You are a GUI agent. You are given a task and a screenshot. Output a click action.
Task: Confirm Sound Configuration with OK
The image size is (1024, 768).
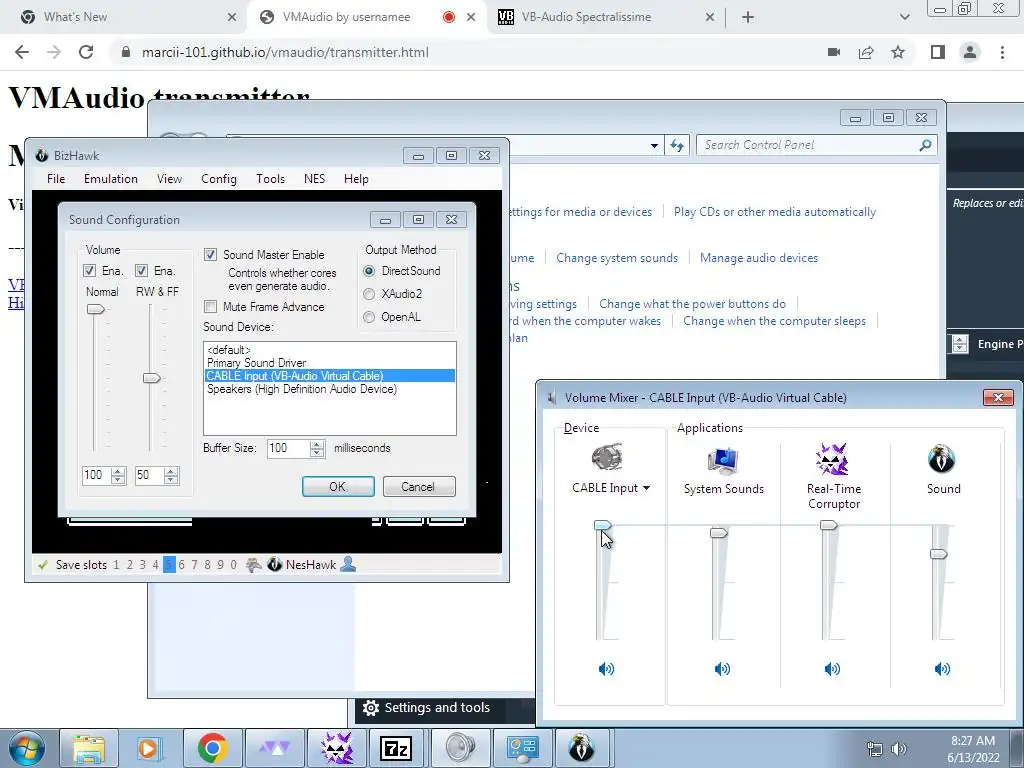pyautogui.click(x=338, y=487)
